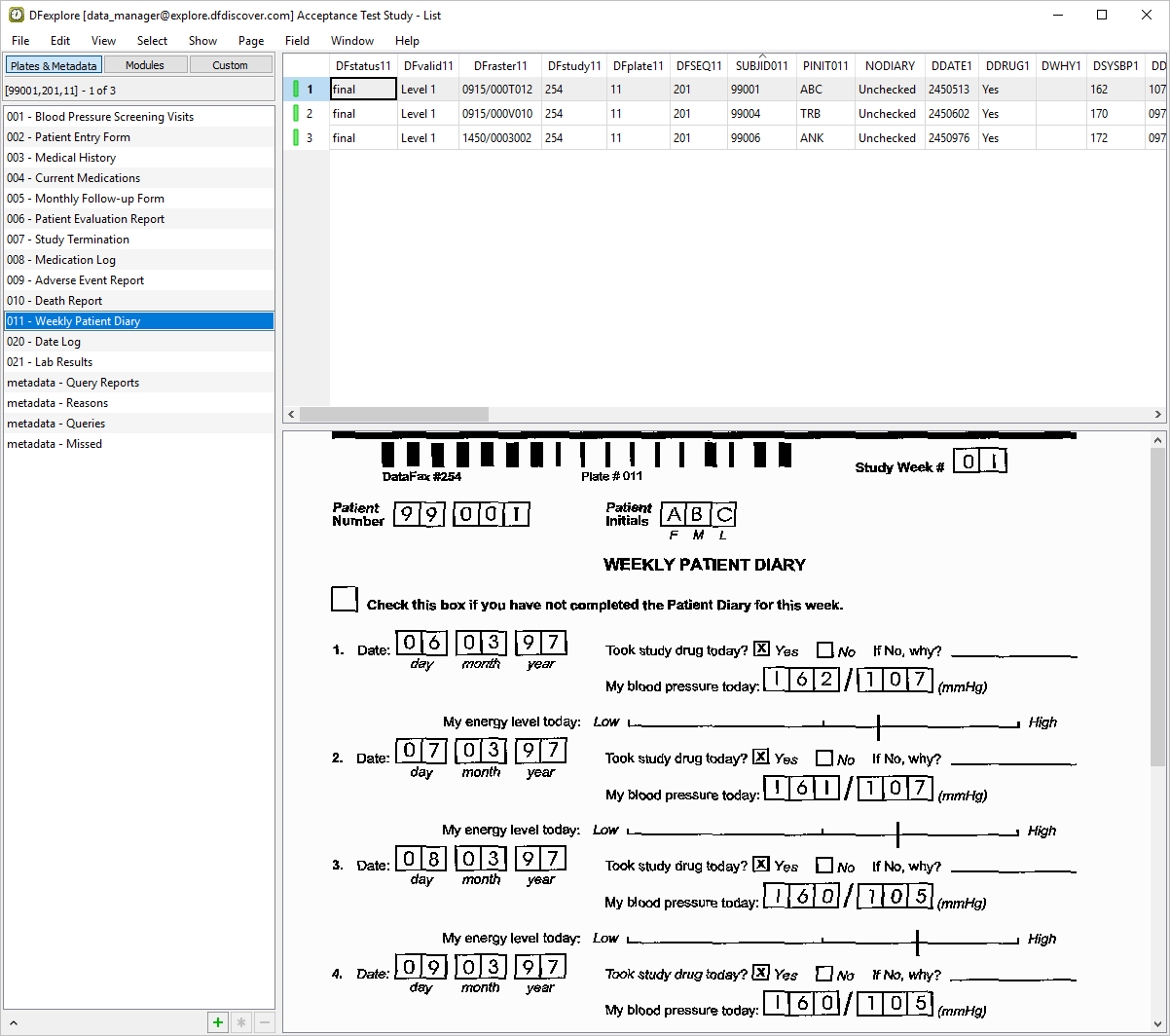This screenshot has height=1036, width=1170.
Task: Check the diary-not-completed box on form
Action: [x=344, y=600]
